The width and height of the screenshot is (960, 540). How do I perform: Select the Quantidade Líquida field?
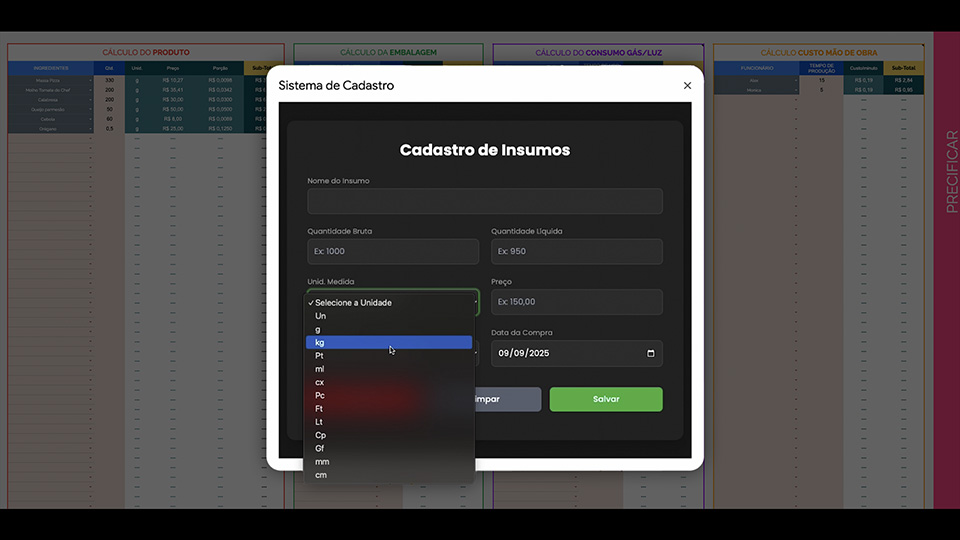click(576, 251)
